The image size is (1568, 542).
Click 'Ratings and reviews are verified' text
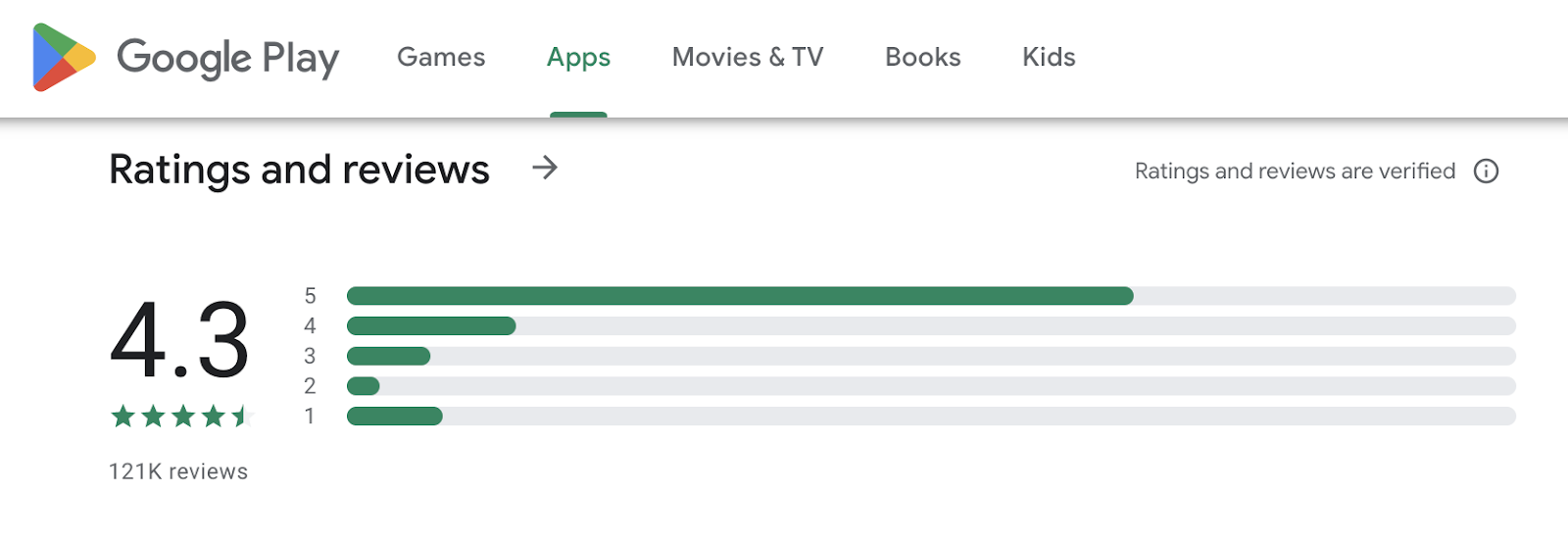point(1295,172)
